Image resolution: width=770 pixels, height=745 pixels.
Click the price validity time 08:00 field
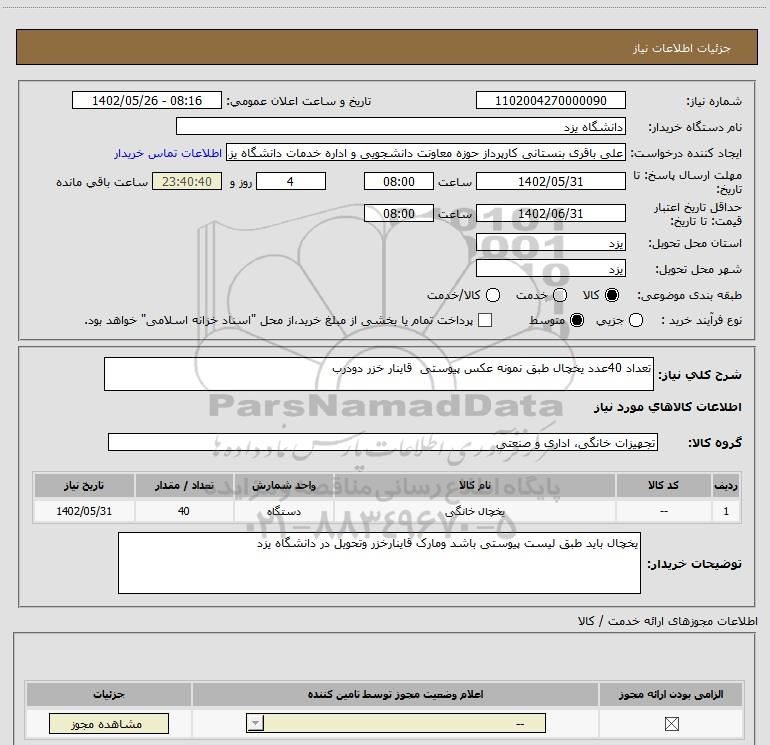click(x=399, y=213)
